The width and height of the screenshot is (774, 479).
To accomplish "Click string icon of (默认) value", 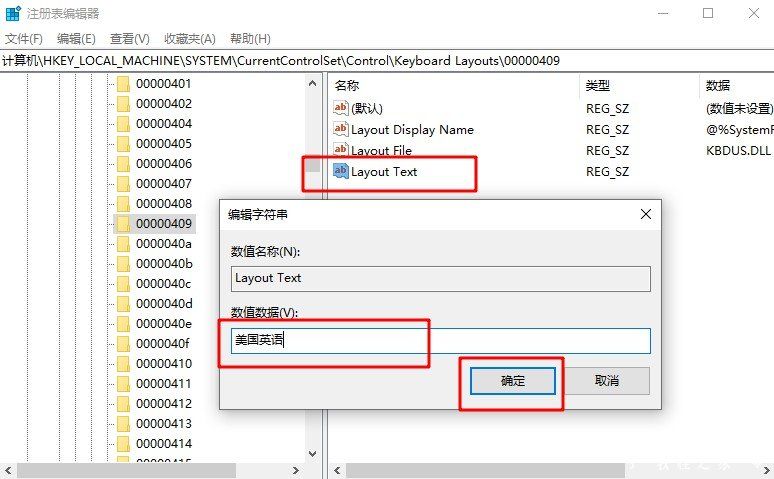I will tap(341, 108).
